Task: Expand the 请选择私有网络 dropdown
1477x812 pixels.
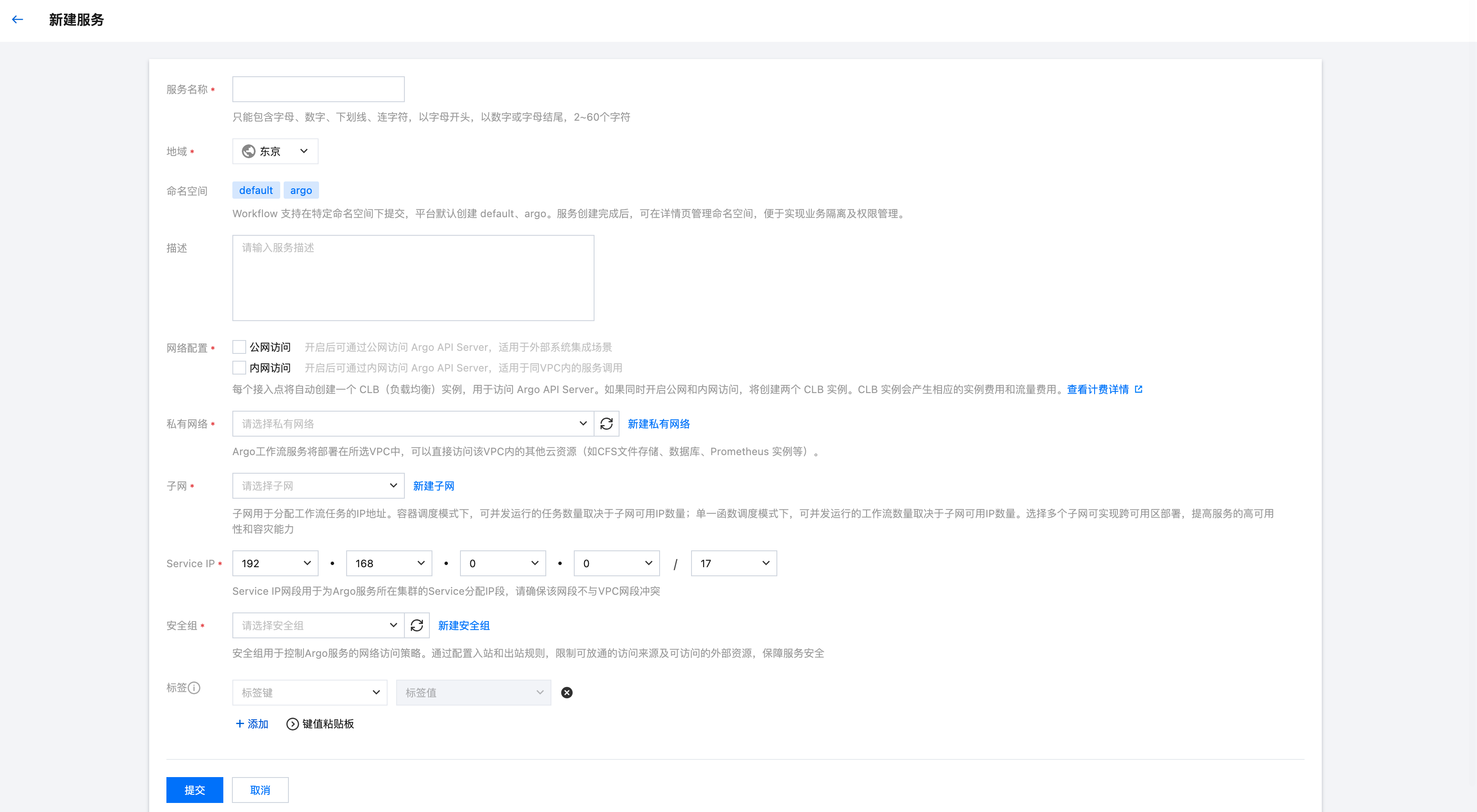Action: [413, 424]
